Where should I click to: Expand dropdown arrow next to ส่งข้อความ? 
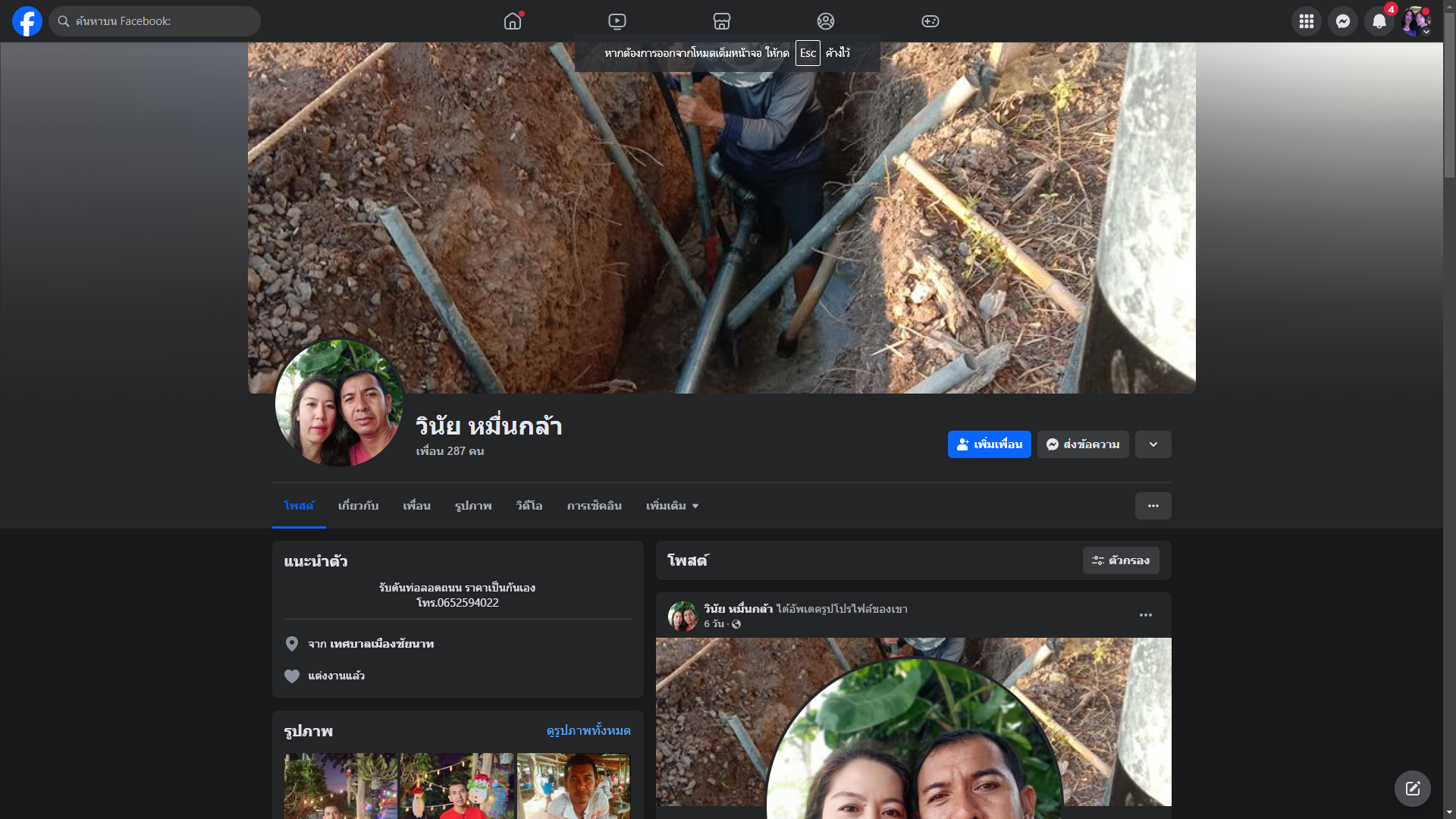(x=1153, y=444)
